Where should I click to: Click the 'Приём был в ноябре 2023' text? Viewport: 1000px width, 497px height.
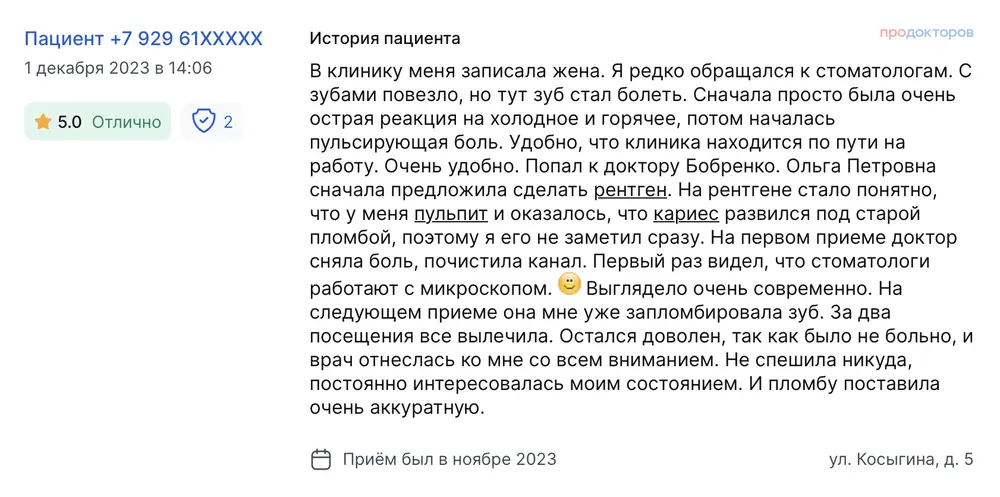[x=449, y=460]
